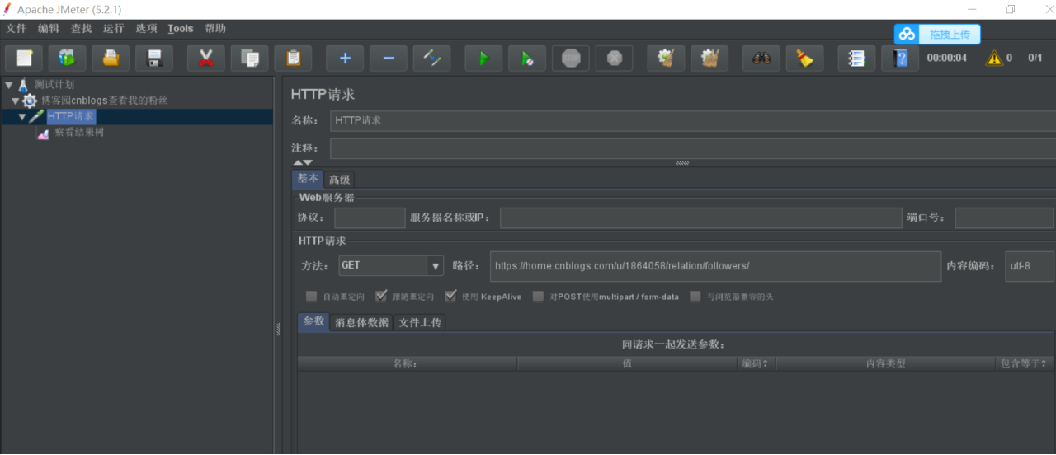1056x455 pixels.
Task: Copy the selected element via toolbar icon
Action: point(250,59)
